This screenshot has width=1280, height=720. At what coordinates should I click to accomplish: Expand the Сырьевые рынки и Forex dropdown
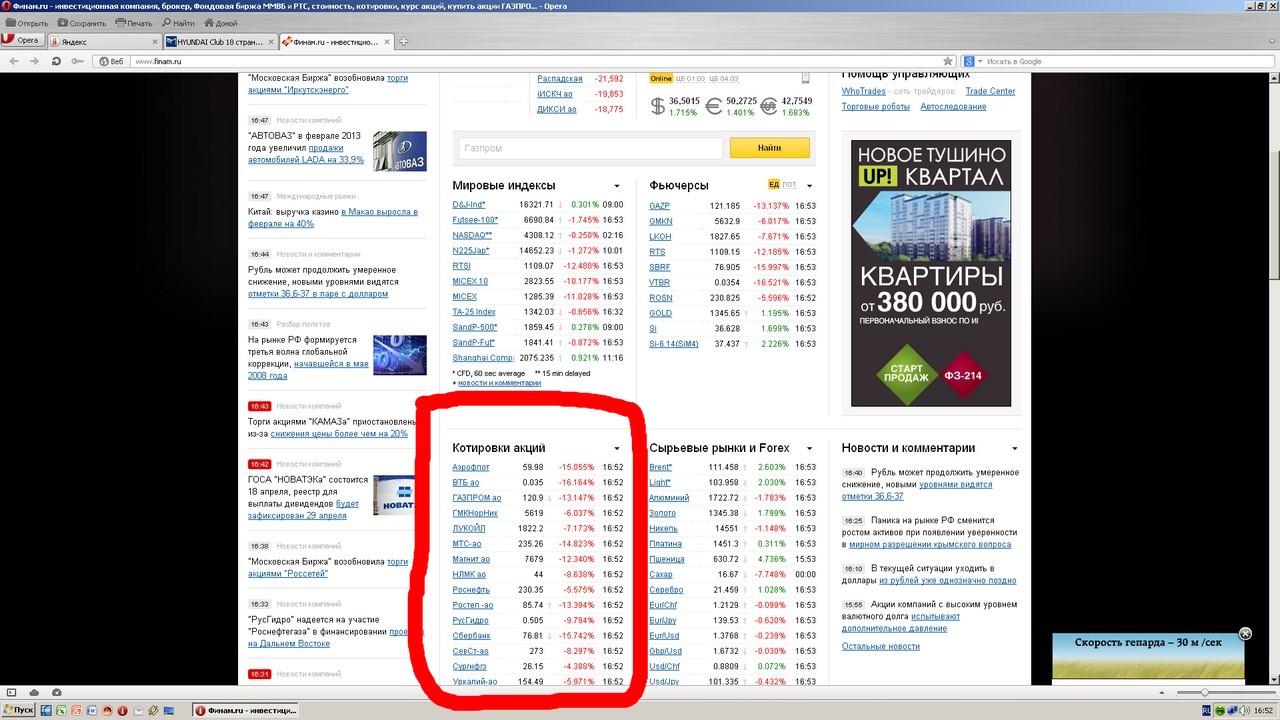[x=809, y=449]
